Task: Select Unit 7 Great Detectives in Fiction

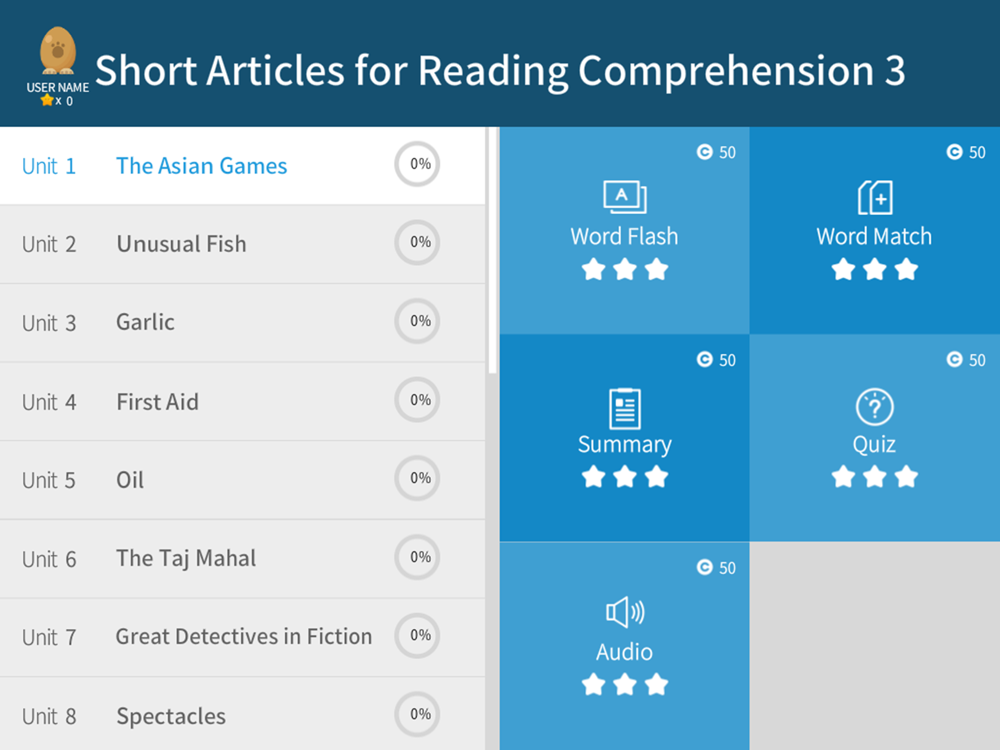Action: coord(242,637)
